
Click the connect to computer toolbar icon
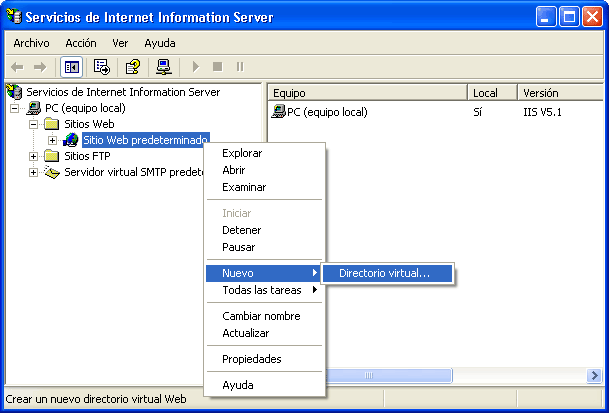point(164,67)
